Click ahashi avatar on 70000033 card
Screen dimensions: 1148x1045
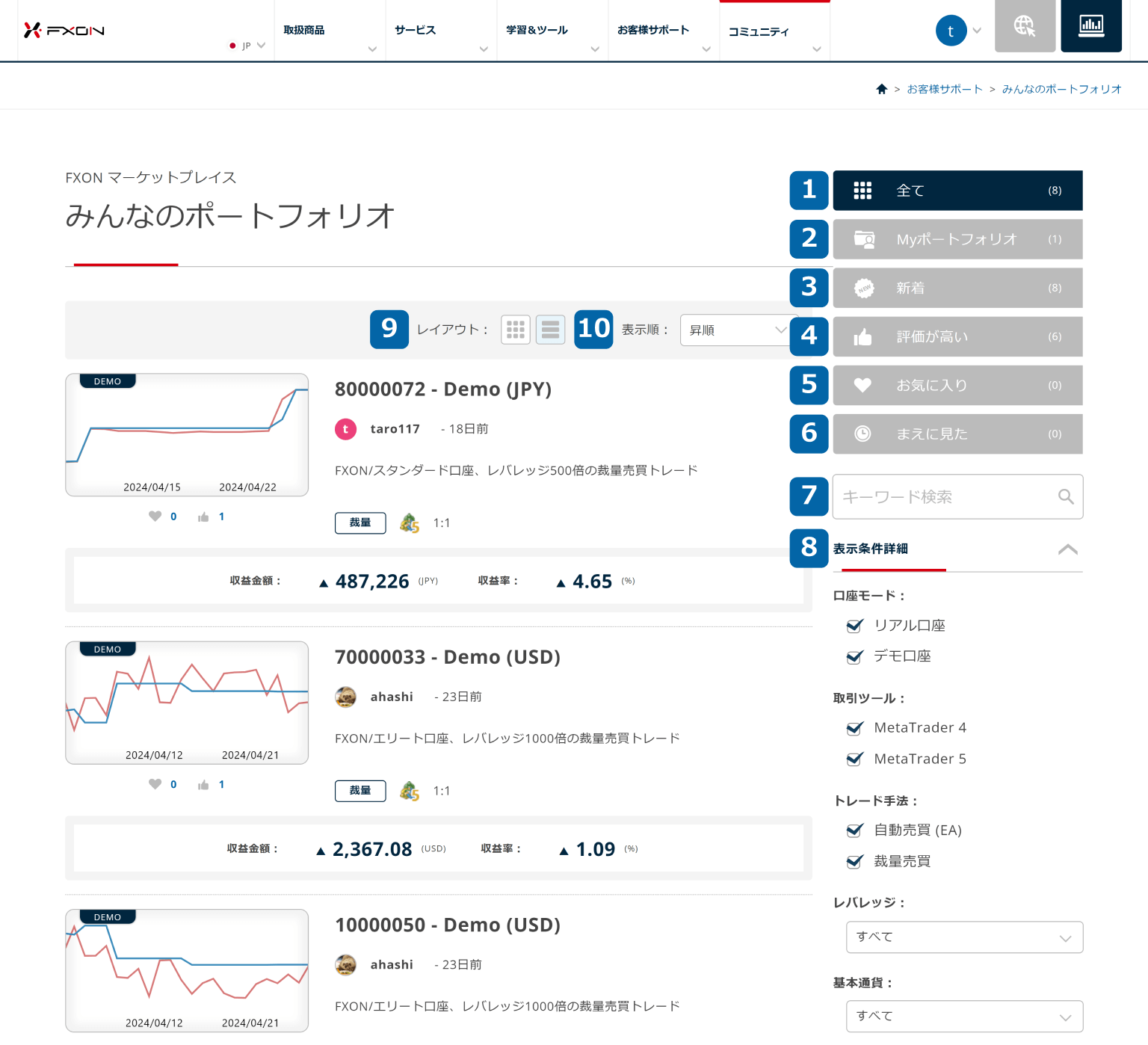[345, 697]
